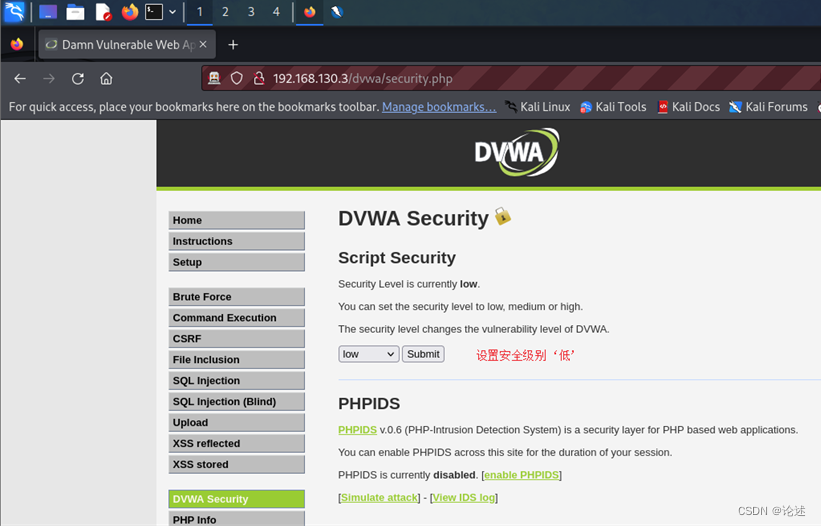This screenshot has width=821, height=526.
Task: Switch to workspace 2
Action: [225, 12]
